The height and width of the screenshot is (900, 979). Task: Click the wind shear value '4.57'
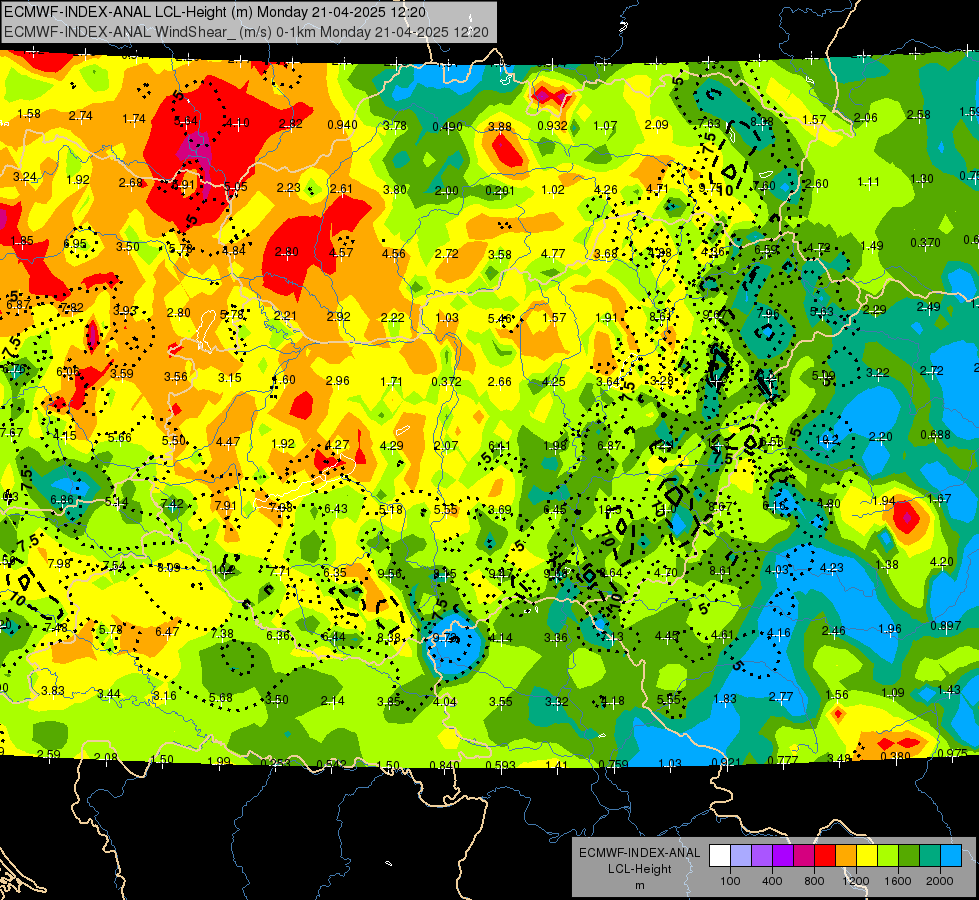pos(341,253)
